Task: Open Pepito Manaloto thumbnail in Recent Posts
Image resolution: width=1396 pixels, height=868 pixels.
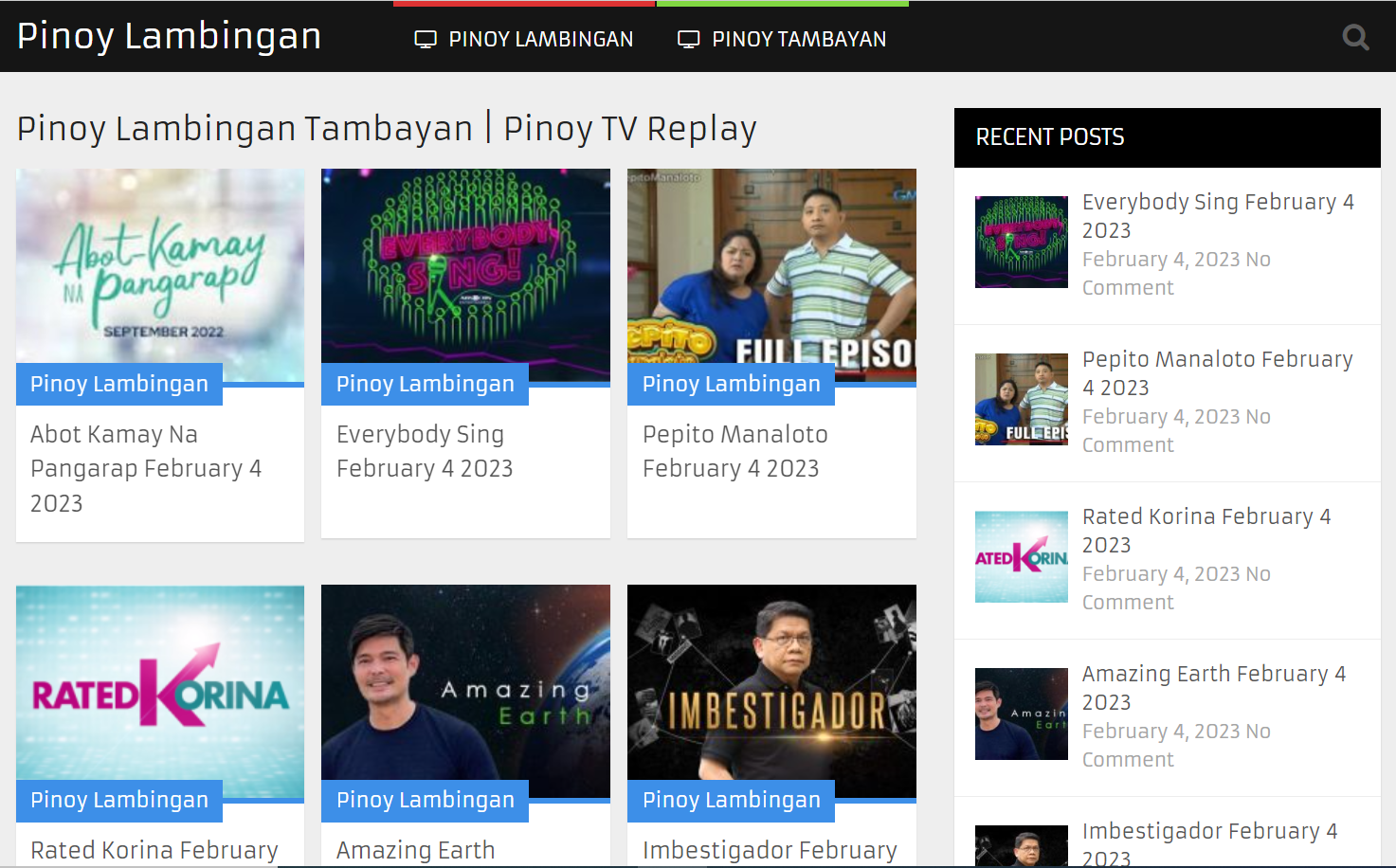Action: coord(1022,399)
